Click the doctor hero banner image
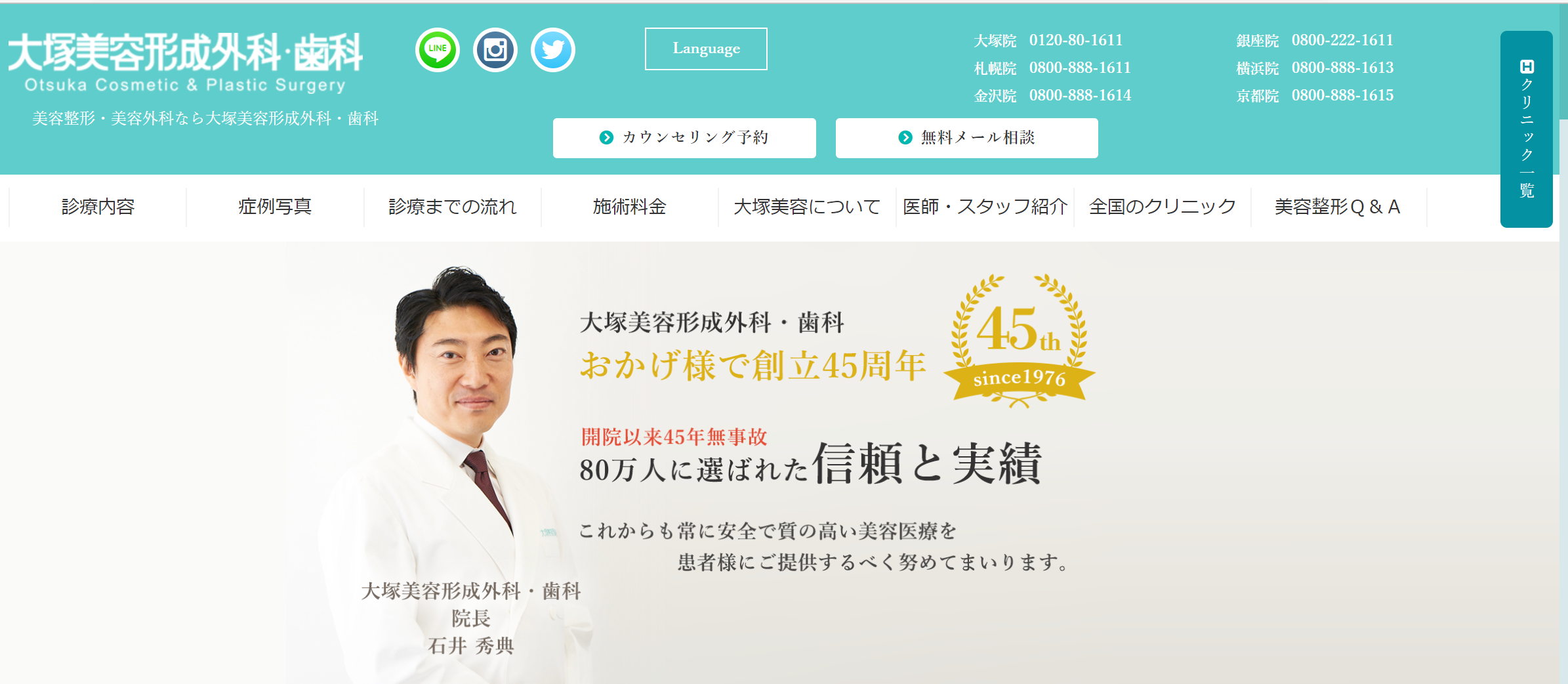1568x684 pixels. [x=779, y=463]
